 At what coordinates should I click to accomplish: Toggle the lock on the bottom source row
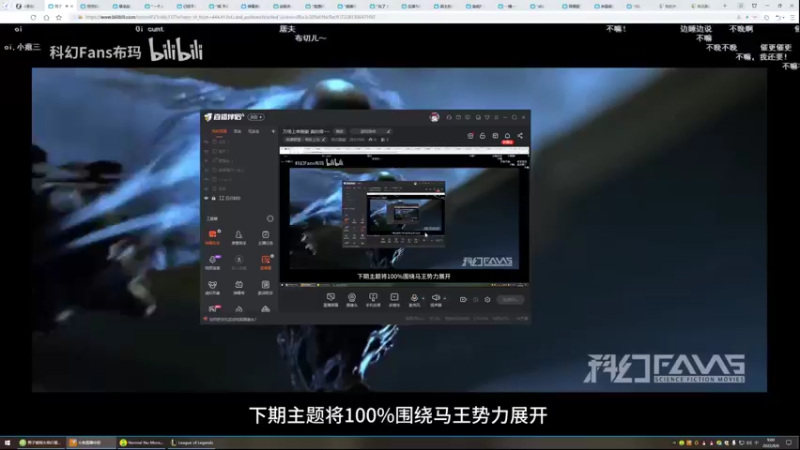coord(214,198)
